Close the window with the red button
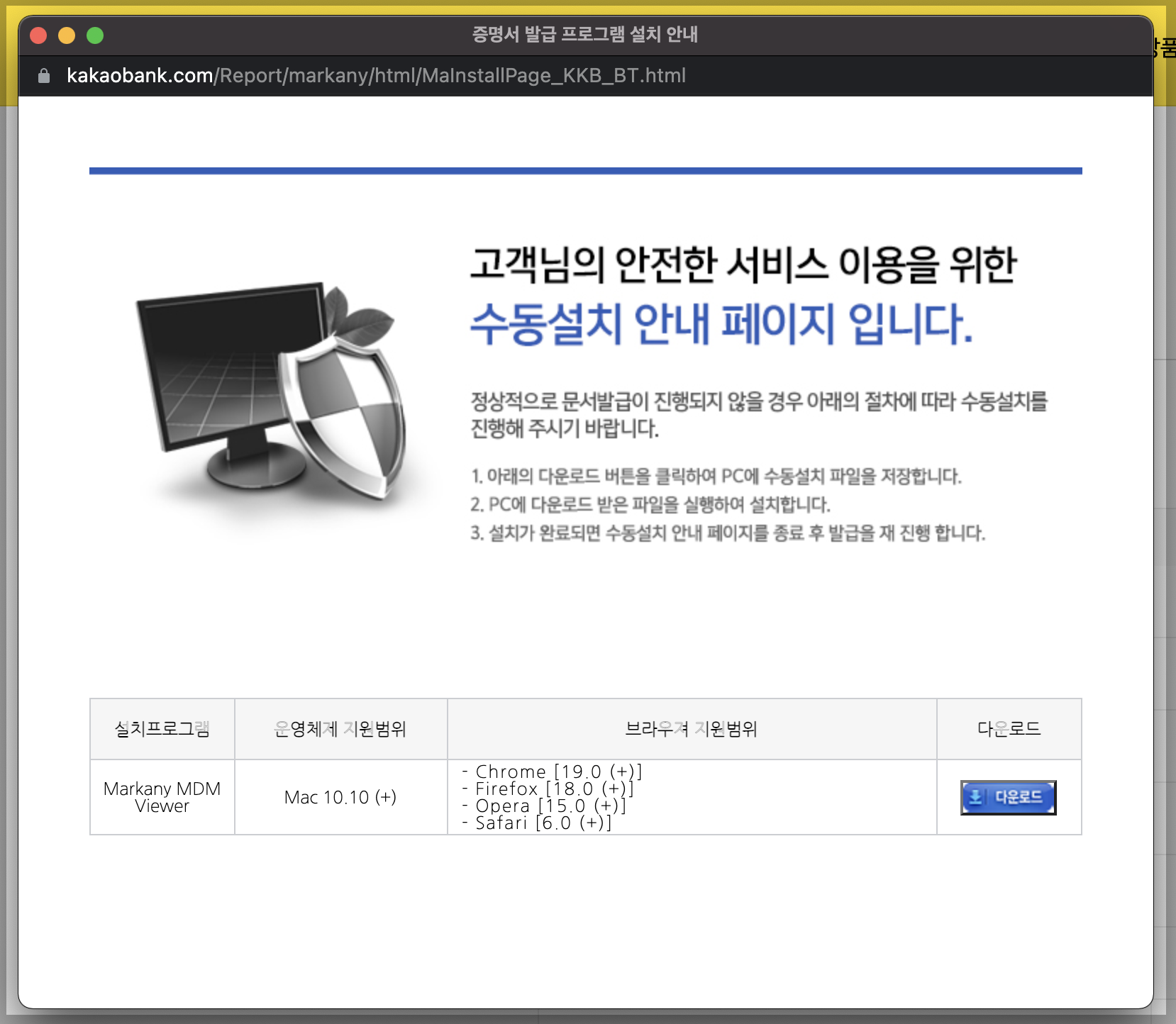Screen dimensions: 1176x1024 38,35
